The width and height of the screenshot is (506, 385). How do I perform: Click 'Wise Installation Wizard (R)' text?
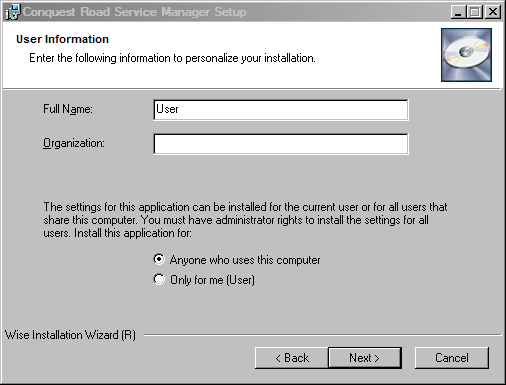pos(70,335)
